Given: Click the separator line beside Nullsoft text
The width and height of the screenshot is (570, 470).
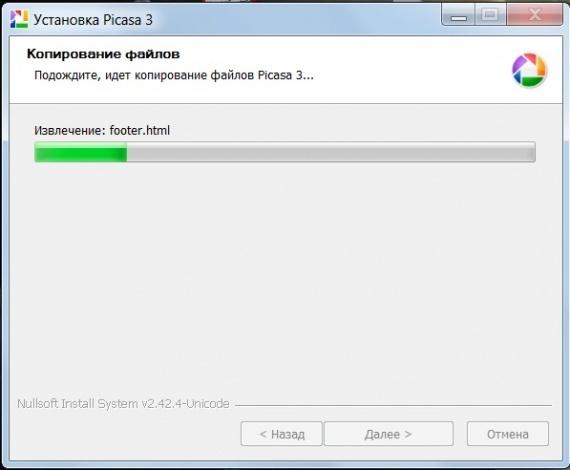Looking at the screenshot, I should coord(393,405).
